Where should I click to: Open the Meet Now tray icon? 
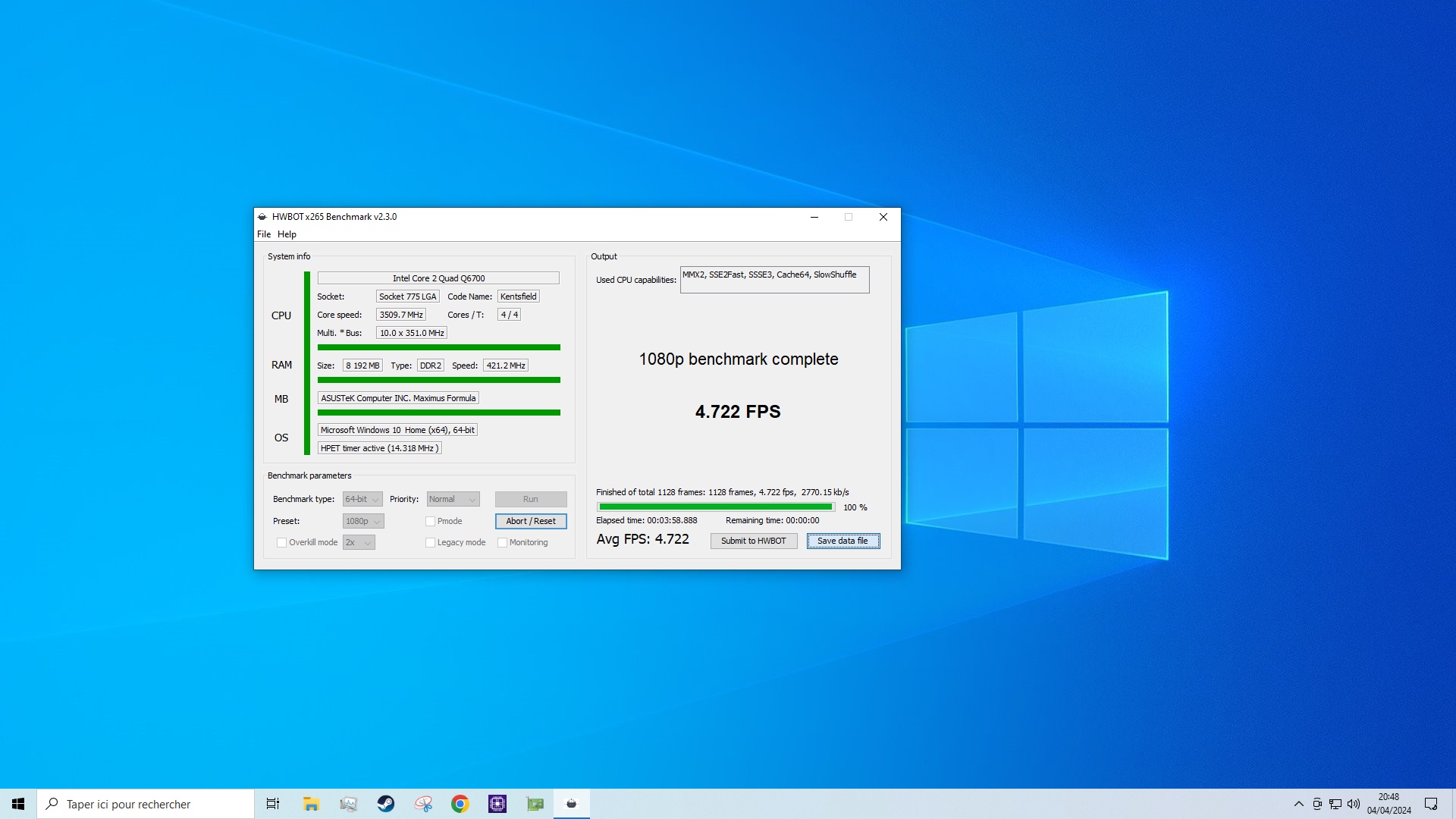pyautogui.click(x=1317, y=804)
